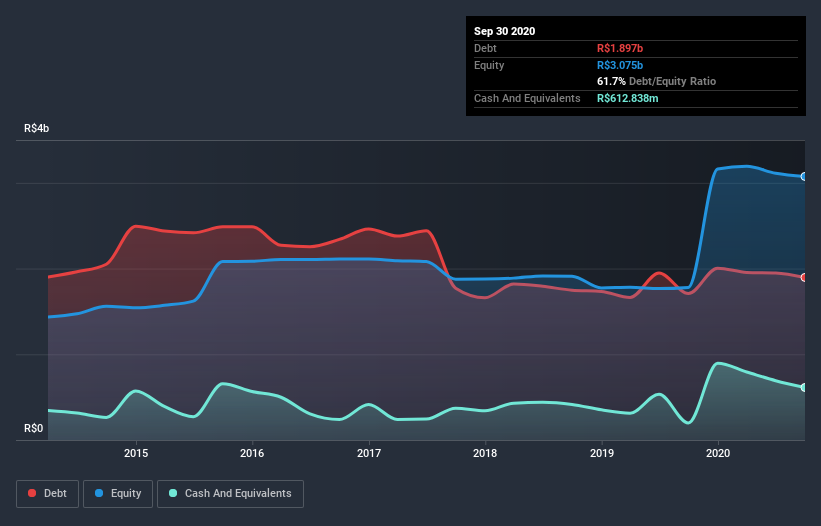Click the tooltip Equity row label

(489, 65)
